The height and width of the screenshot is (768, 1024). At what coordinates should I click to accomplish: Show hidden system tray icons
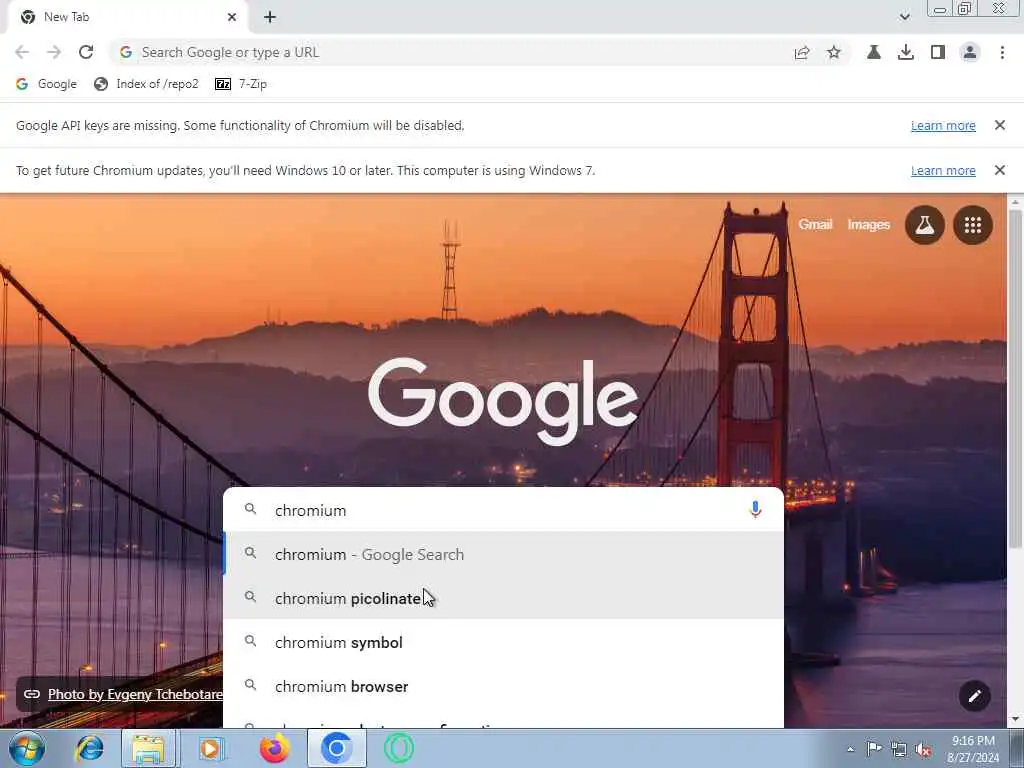(850, 749)
